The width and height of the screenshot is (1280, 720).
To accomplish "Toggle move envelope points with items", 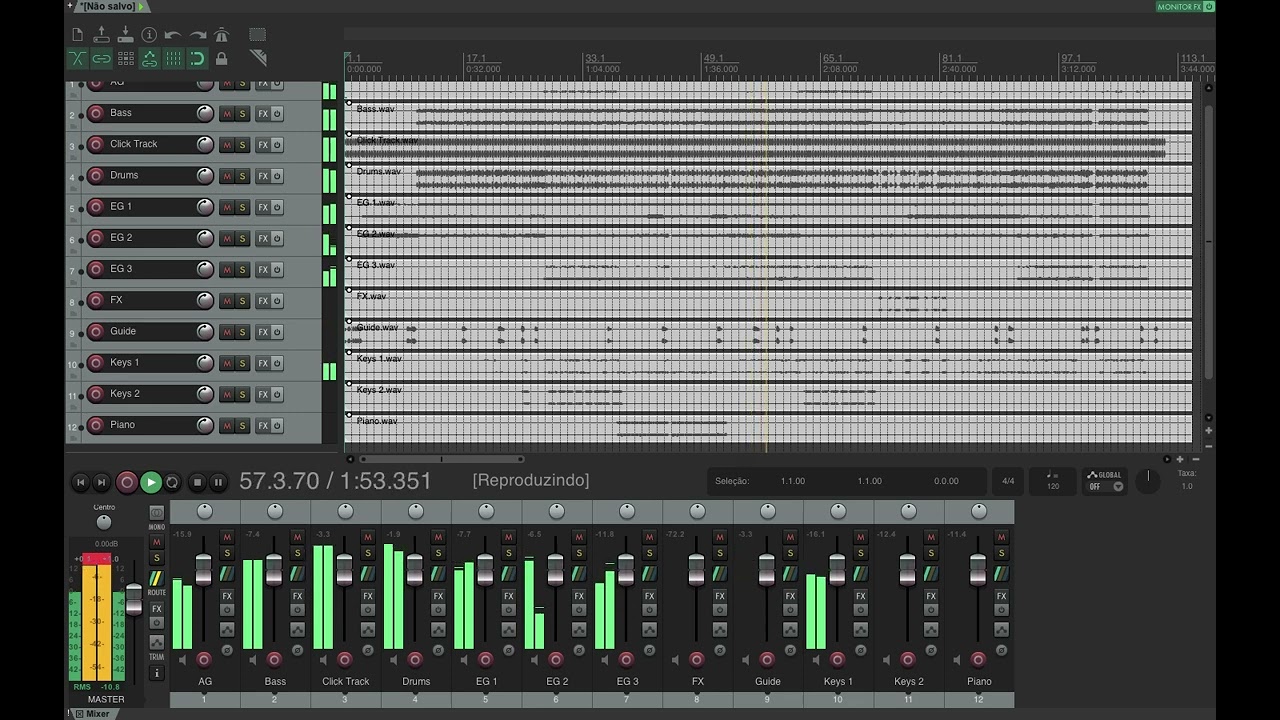I will [x=149, y=59].
